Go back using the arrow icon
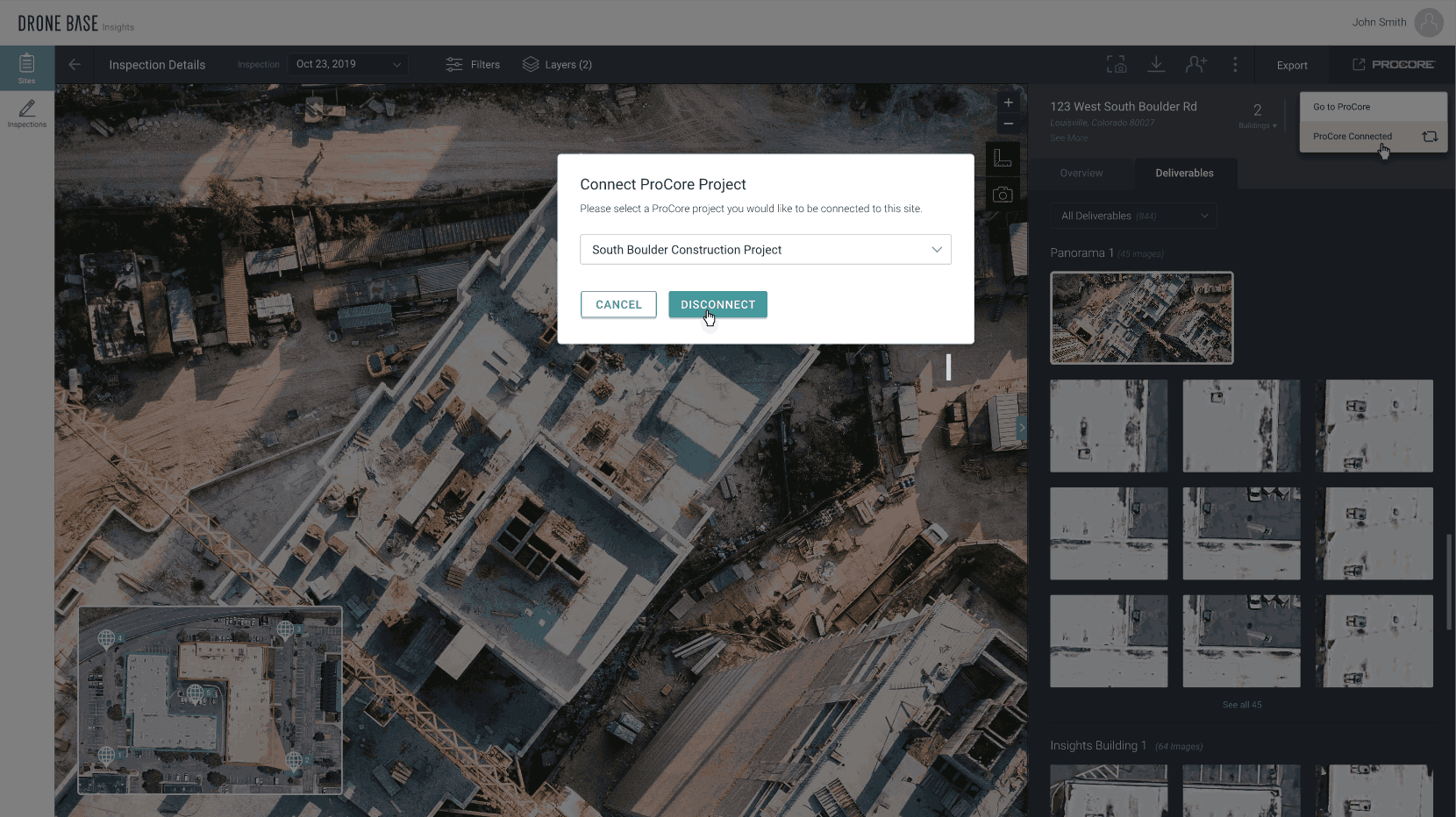Image resolution: width=1456 pixels, height=817 pixels. (x=75, y=65)
